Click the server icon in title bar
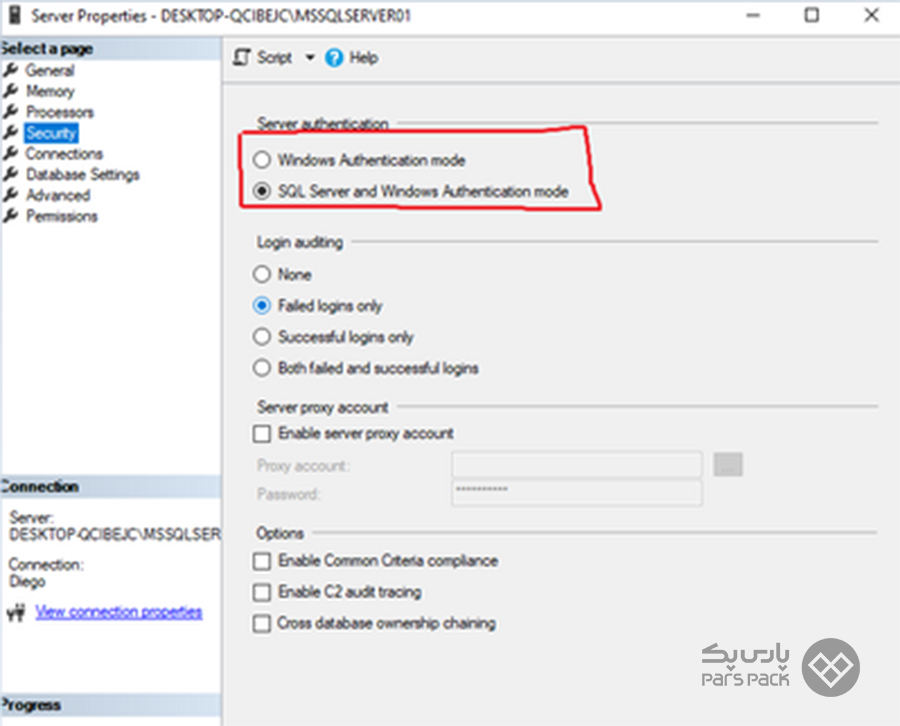Screen dimensions: 900x726 click(14, 15)
